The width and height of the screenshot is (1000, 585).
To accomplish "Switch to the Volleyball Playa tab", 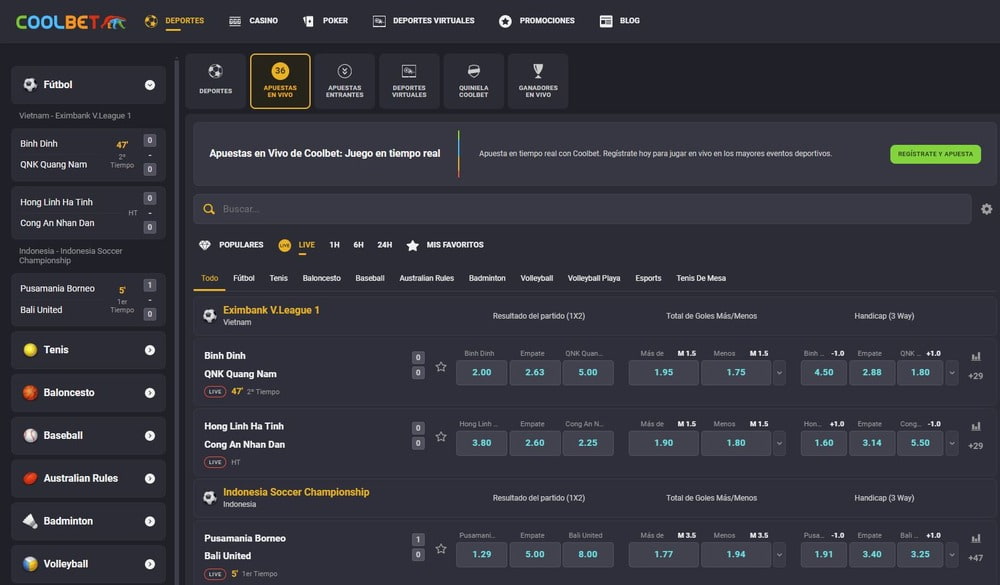I will point(594,278).
